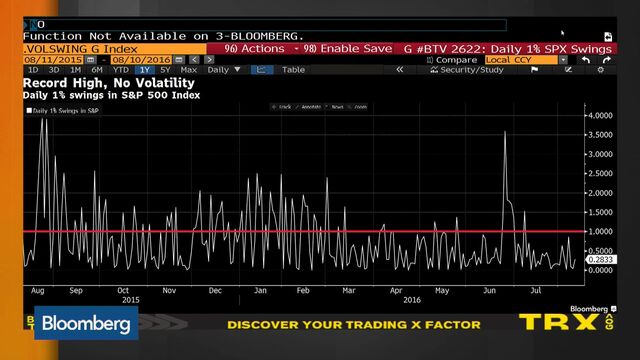Toggle the Compare checkbox

tap(430, 60)
